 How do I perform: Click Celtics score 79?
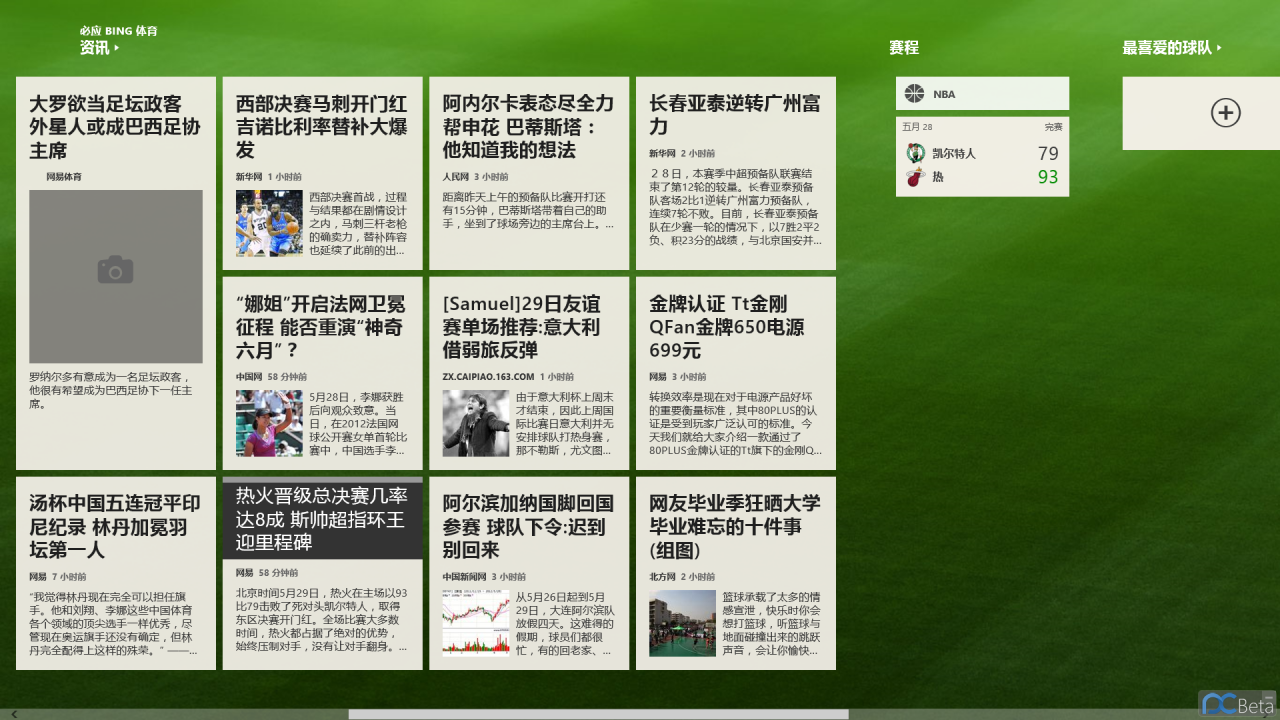(x=1048, y=153)
